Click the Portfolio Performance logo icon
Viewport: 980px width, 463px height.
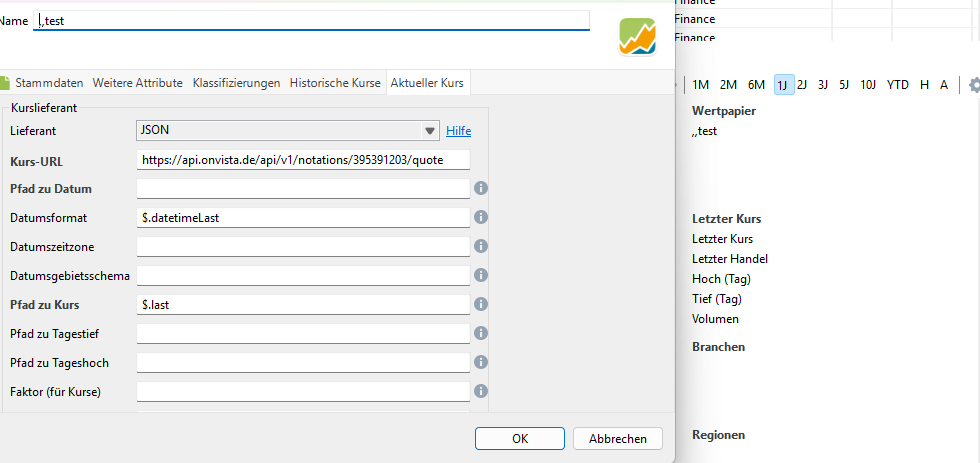(638, 37)
